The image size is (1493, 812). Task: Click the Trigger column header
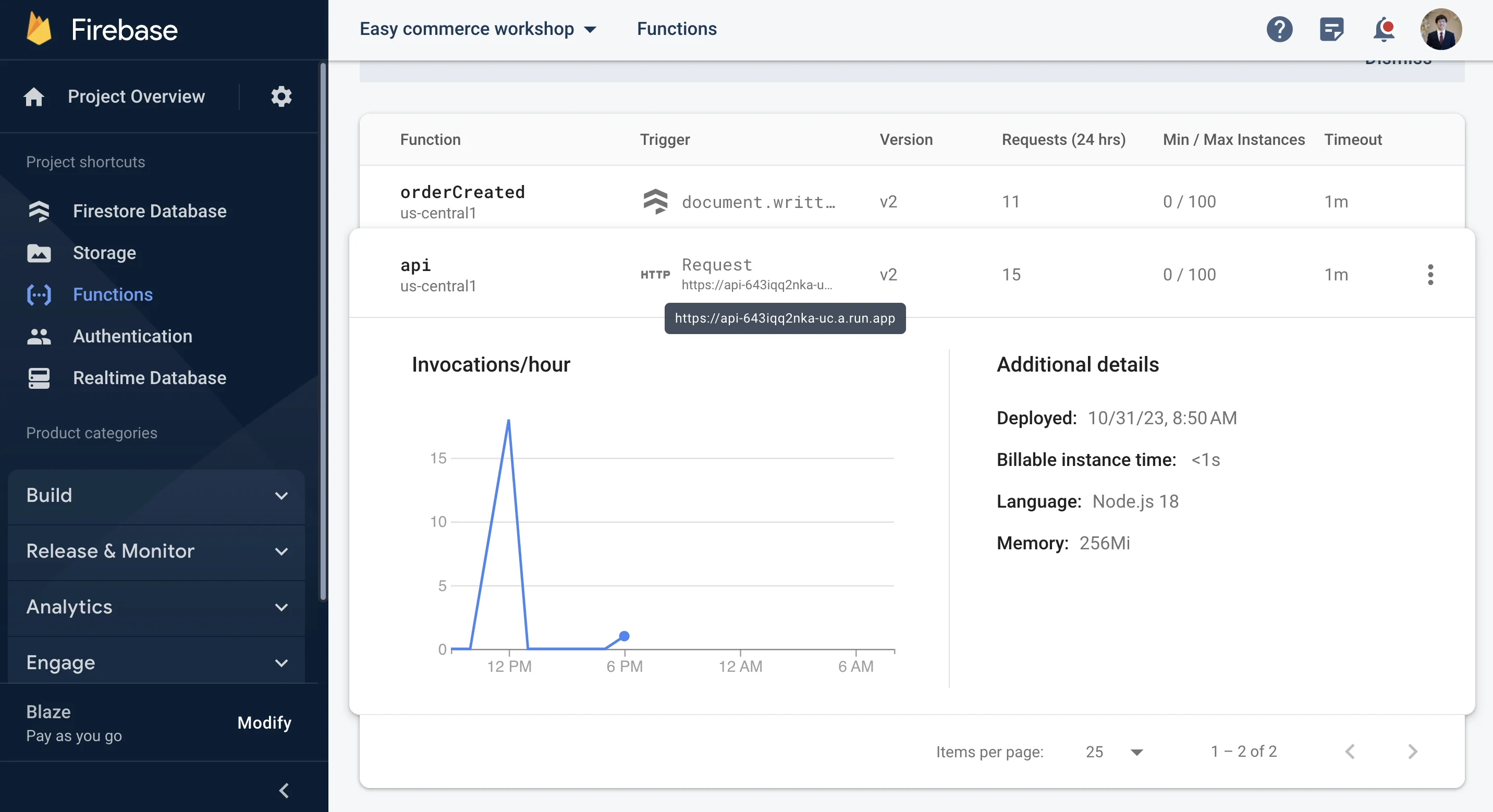665,140
